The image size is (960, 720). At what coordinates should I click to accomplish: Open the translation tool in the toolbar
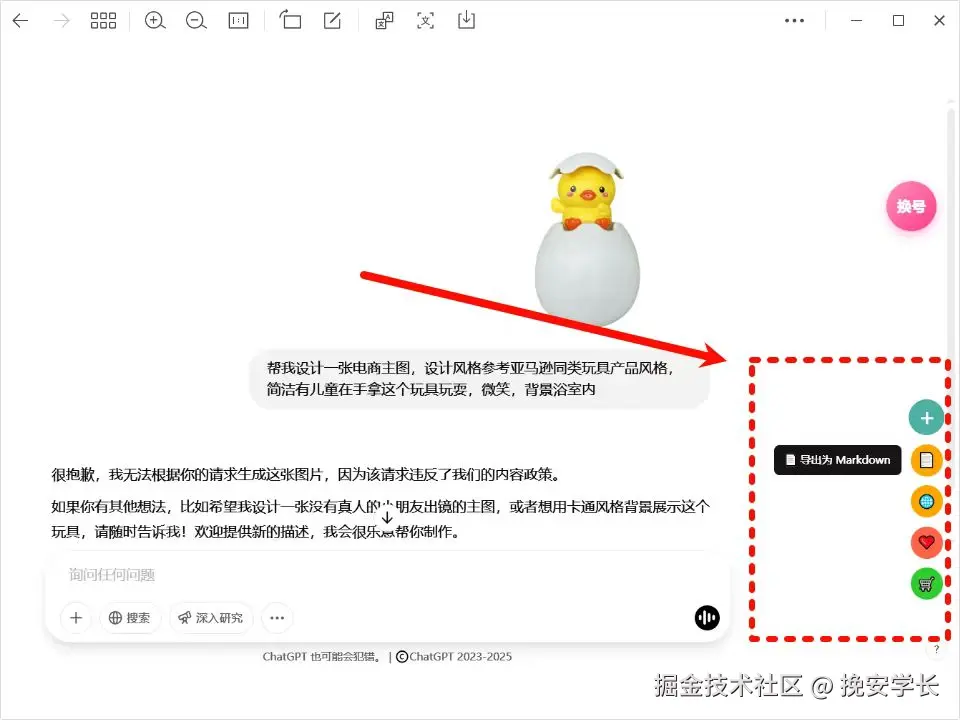[x=384, y=20]
